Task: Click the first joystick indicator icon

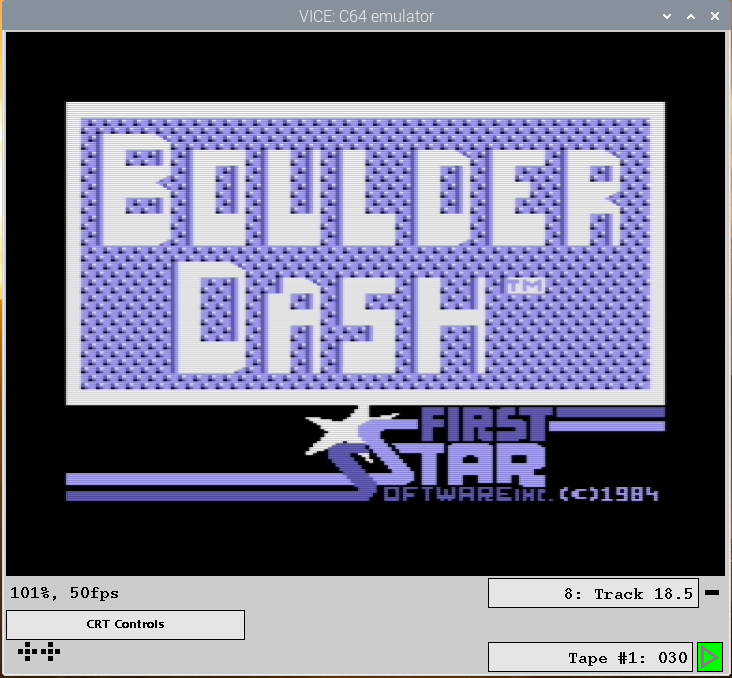Action: point(28,651)
